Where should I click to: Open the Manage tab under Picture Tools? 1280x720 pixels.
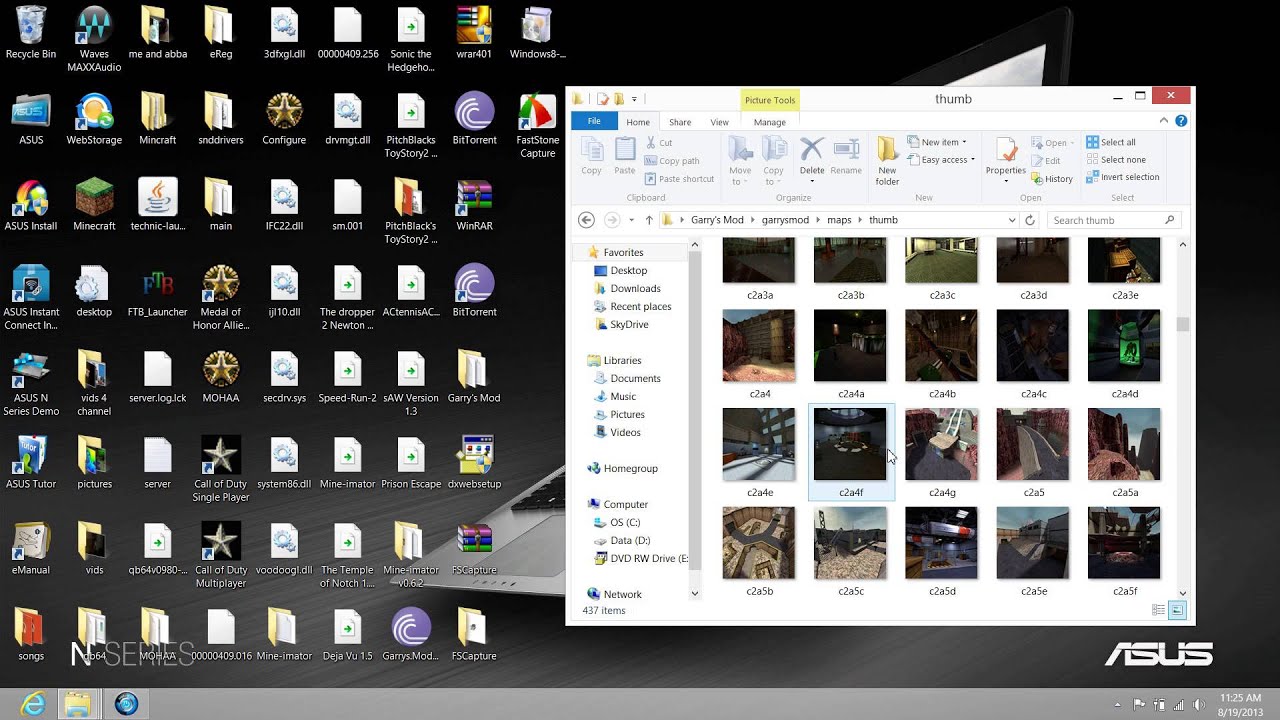[x=769, y=122]
